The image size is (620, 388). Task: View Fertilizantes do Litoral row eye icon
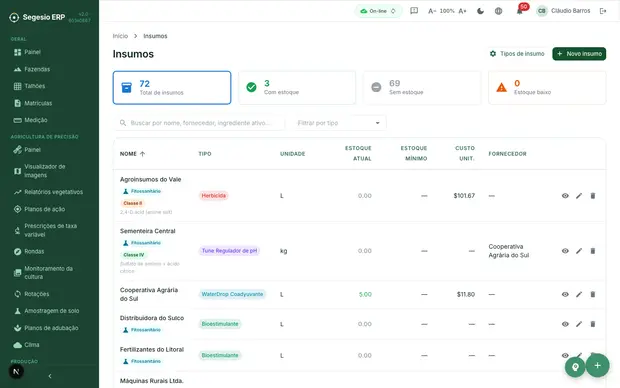pos(565,355)
